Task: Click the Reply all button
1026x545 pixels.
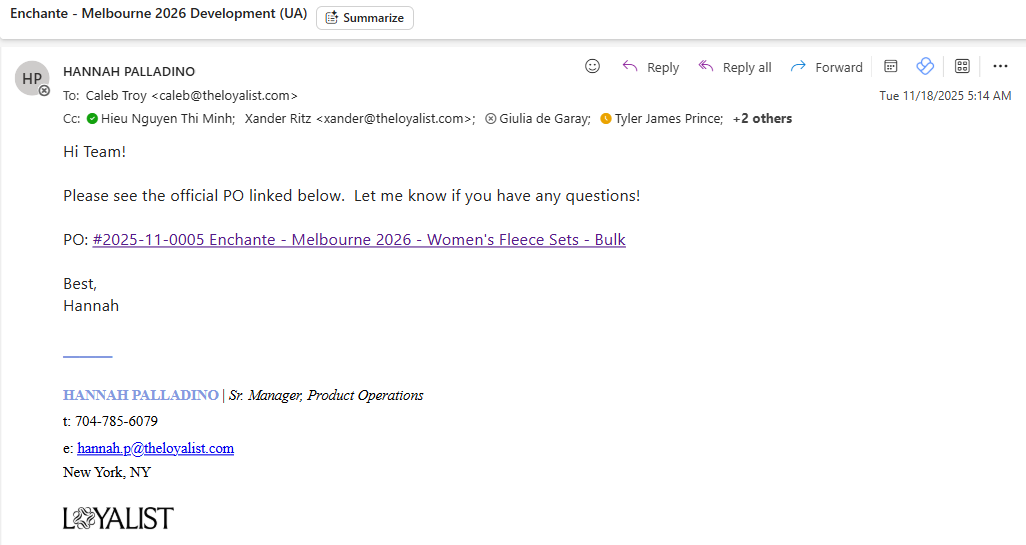Action: tap(735, 67)
